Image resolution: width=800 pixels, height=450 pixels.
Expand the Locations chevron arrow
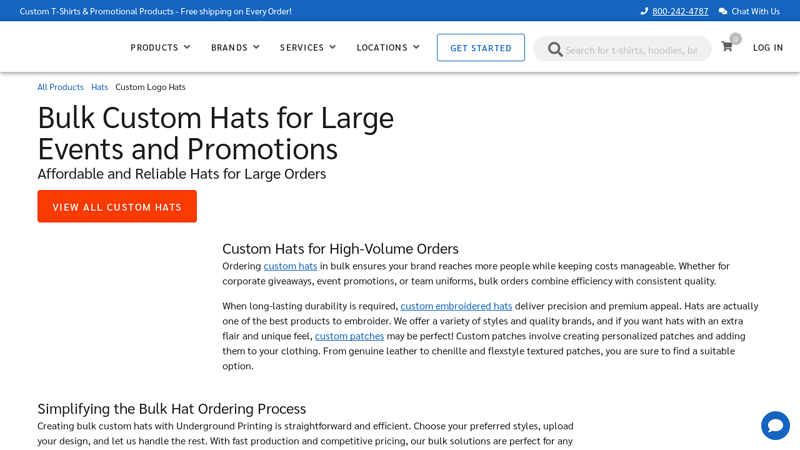[416, 47]
